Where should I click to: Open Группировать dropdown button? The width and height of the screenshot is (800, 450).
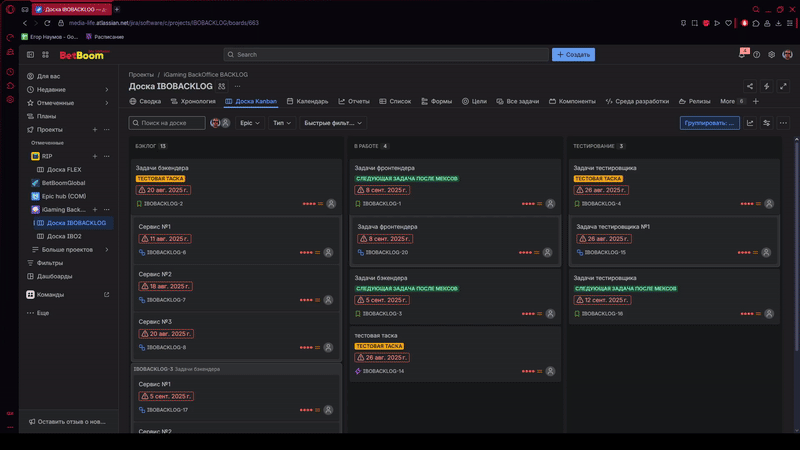[710, 123]
